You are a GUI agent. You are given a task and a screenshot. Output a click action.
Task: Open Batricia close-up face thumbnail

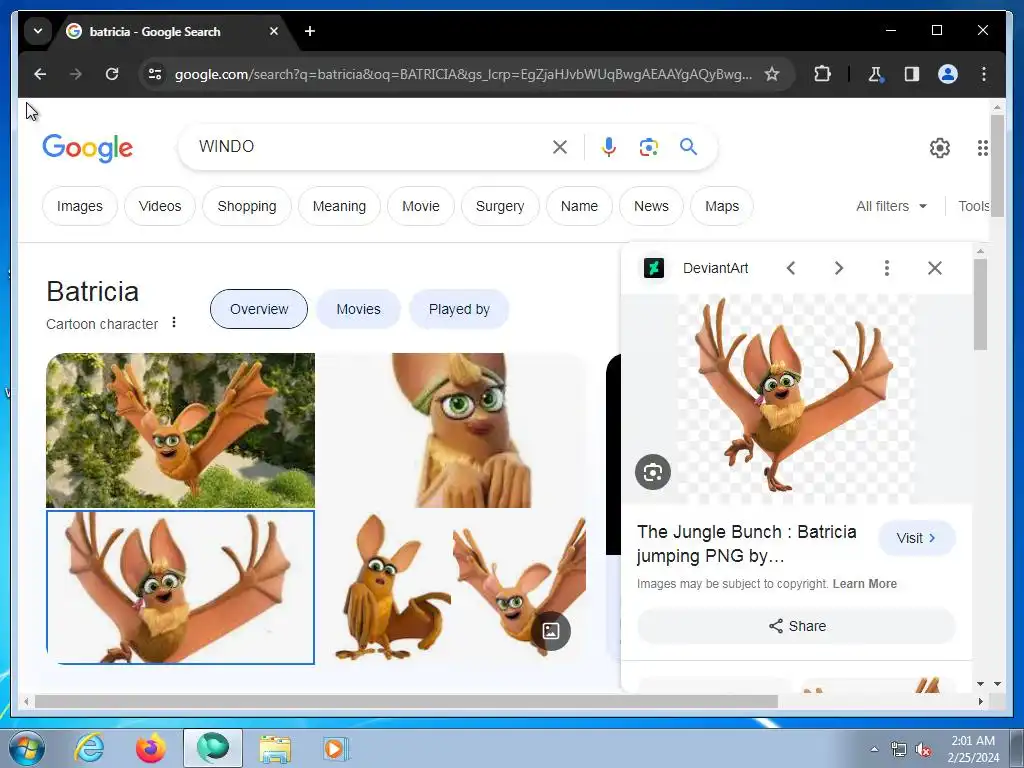coord(451,430)
